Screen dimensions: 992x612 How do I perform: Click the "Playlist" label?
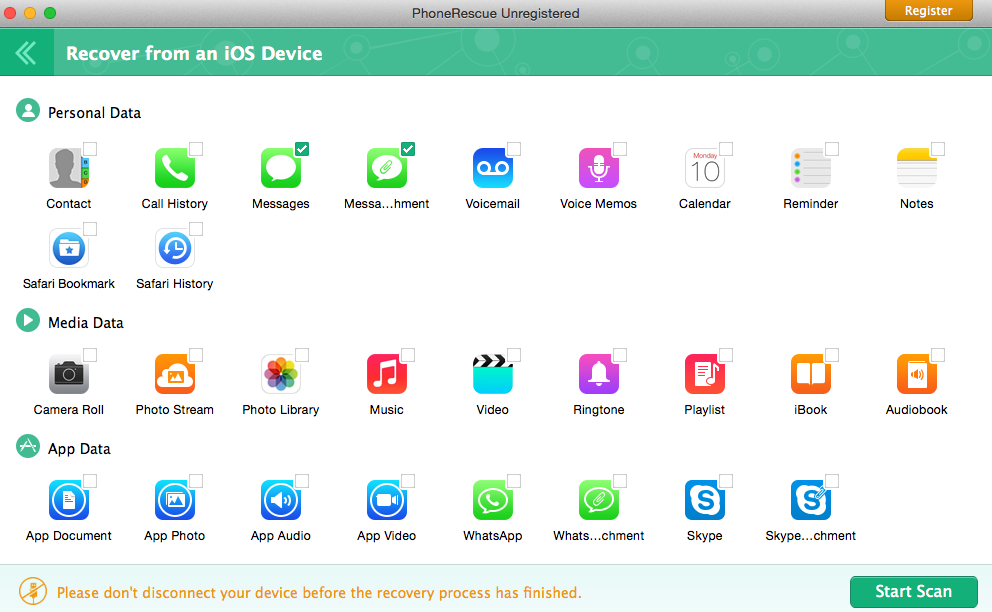coord(705,410)
